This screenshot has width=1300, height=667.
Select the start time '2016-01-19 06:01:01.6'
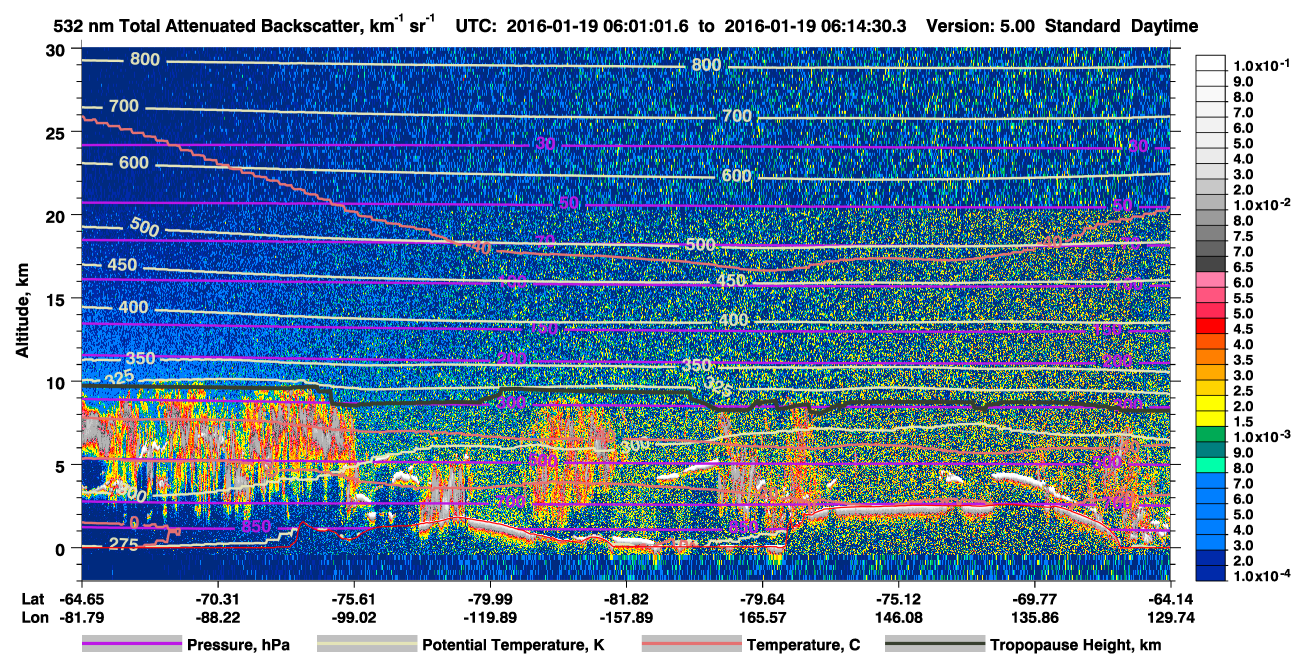[x=599, y=25]
